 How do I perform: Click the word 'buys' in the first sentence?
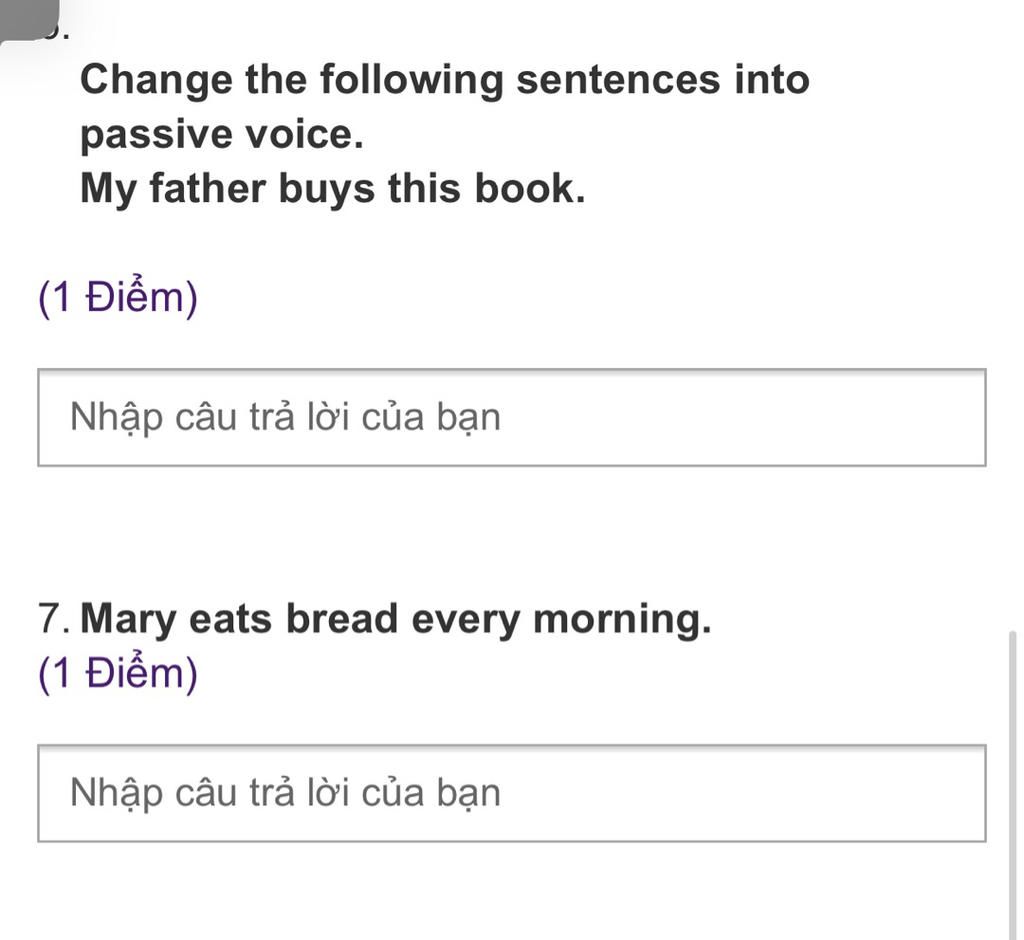(x=327, y=190)
